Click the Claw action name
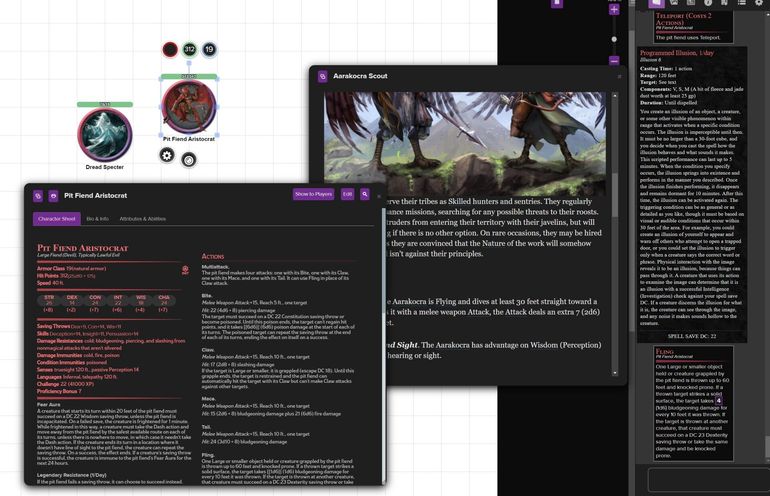The width and height of the screenshot is (770, 496). click(208, 350)
